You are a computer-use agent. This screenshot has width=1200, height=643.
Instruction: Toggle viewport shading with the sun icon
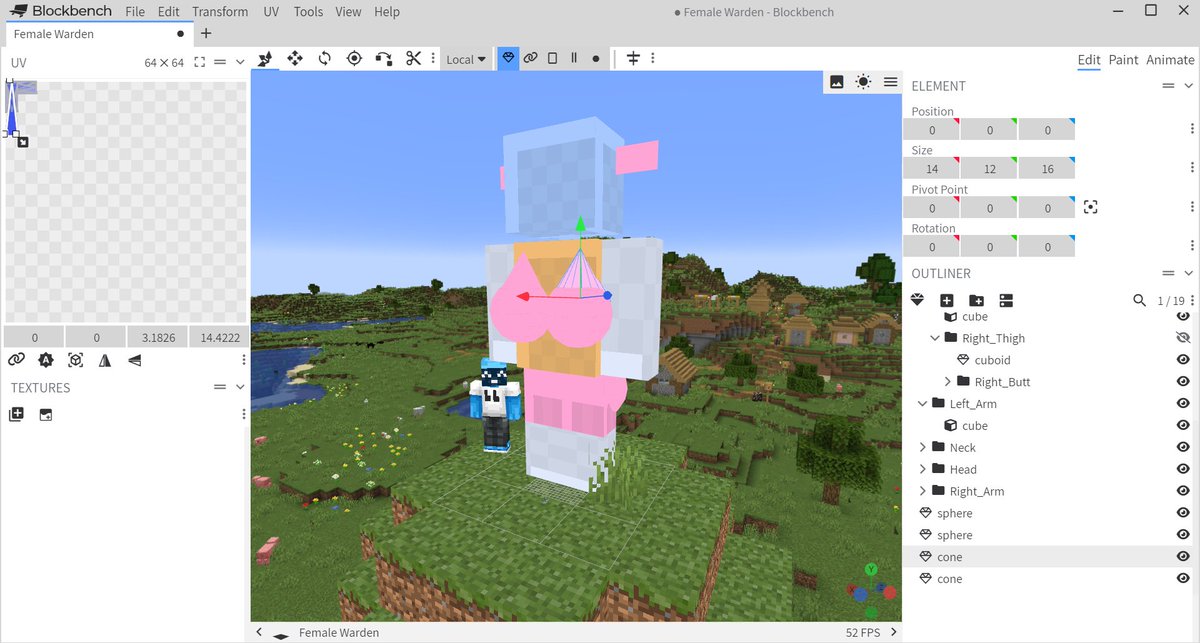coord(863,82)
